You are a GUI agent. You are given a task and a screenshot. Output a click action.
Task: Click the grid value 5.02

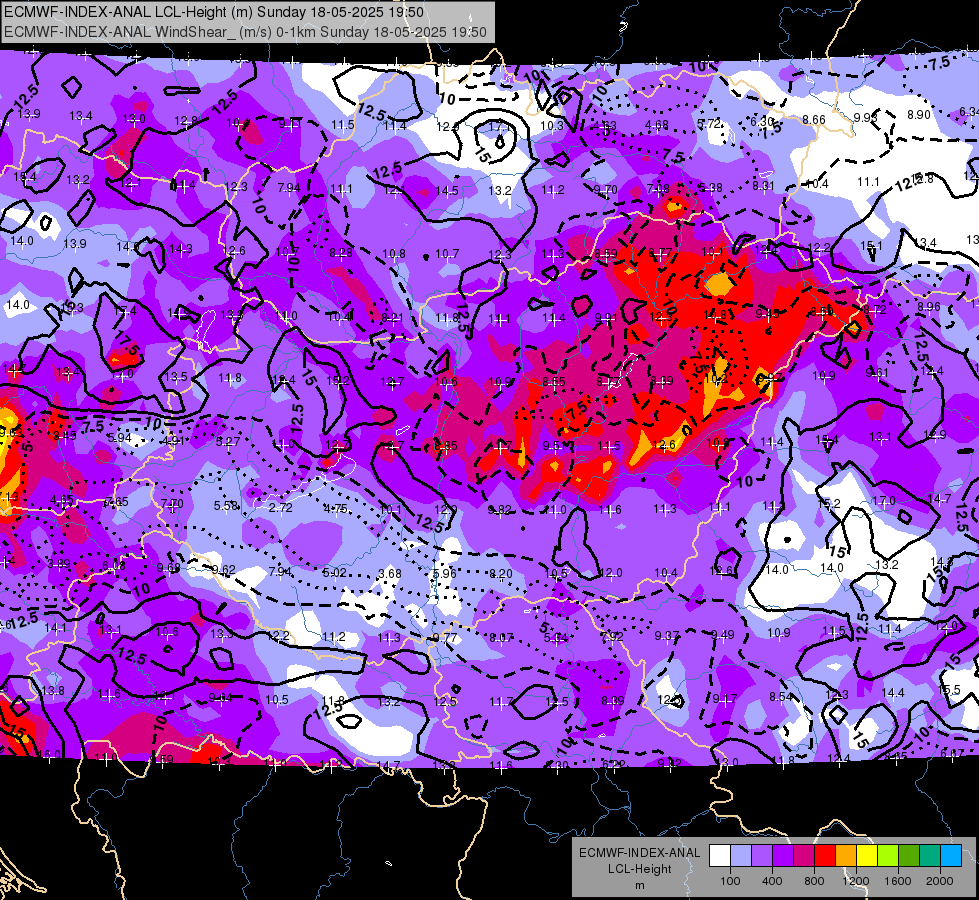(x=335, y=573)
